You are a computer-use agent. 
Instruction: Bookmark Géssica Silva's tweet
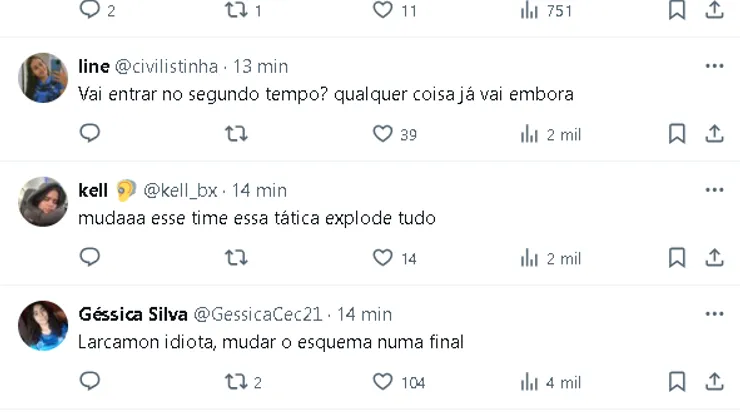pos(677,381)
